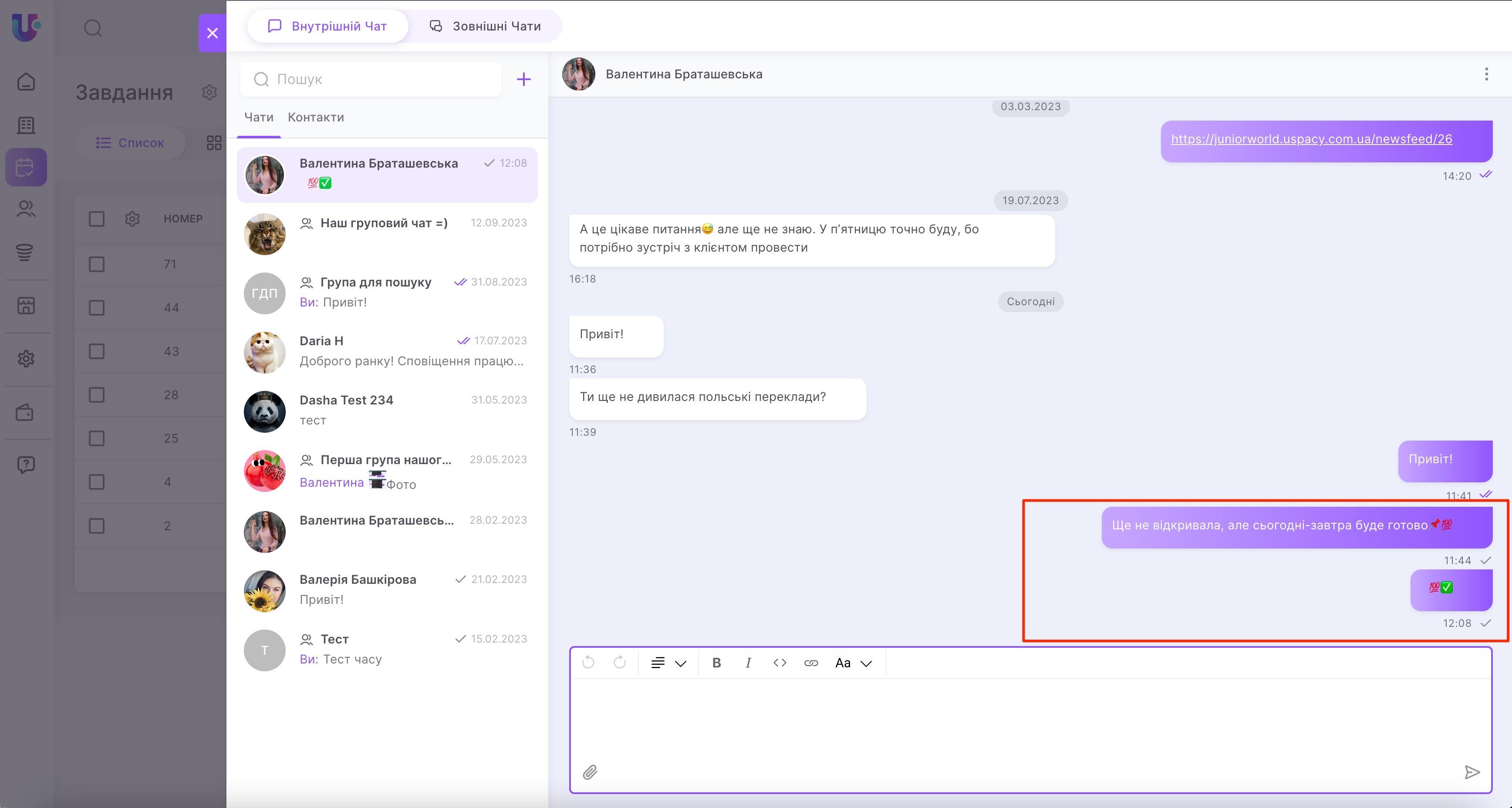Switch to the Зовнішні Чати tab

pos(486,26)
